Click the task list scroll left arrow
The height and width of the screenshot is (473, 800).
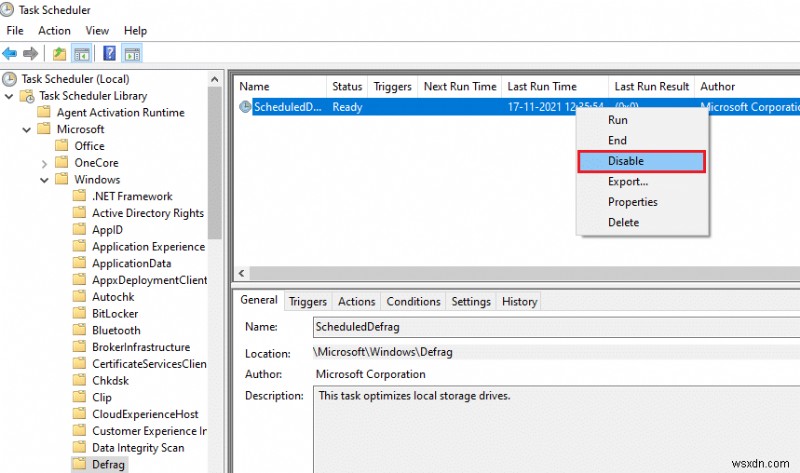click(x=242, y=273)
